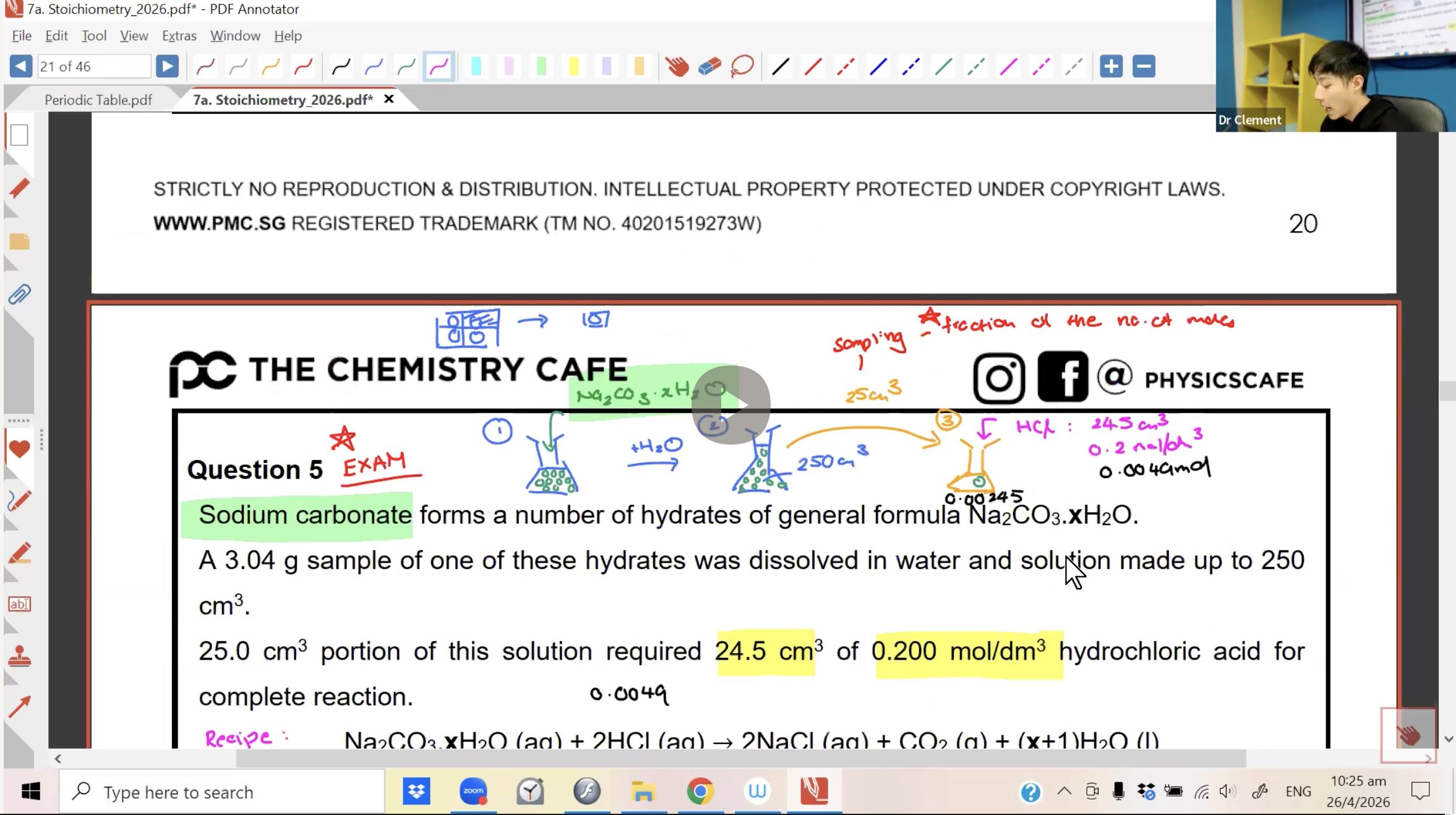
Task: Select the black pen preset
Action: pos(341,66)
